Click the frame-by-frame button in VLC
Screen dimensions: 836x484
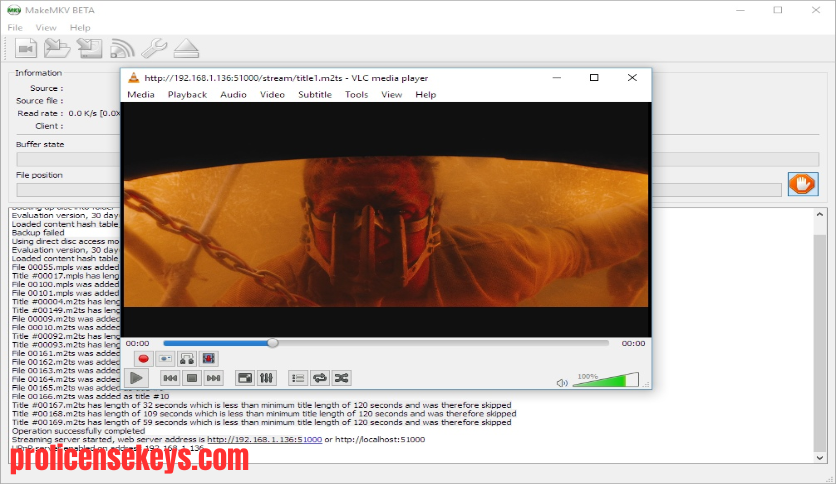208,359
